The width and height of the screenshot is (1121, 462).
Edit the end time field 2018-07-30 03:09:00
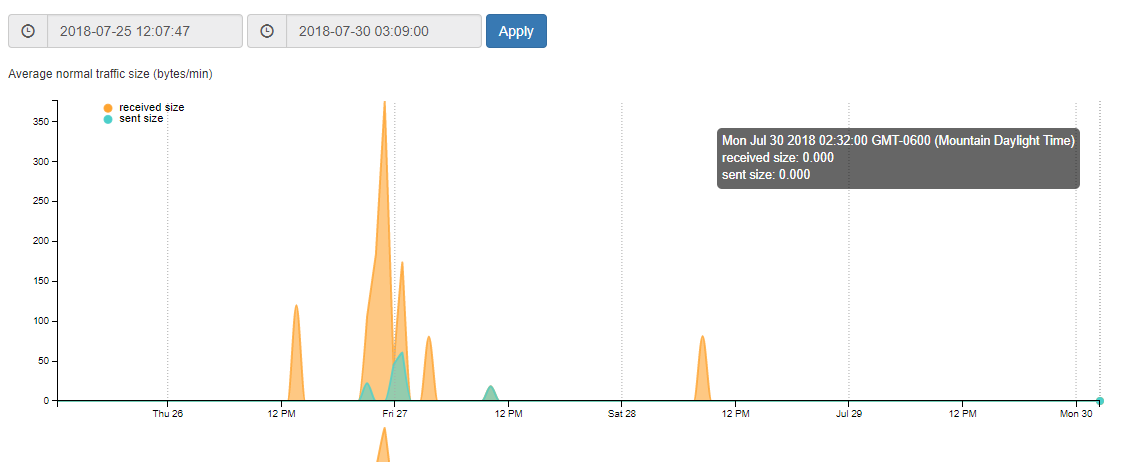(x=384, y=31)
